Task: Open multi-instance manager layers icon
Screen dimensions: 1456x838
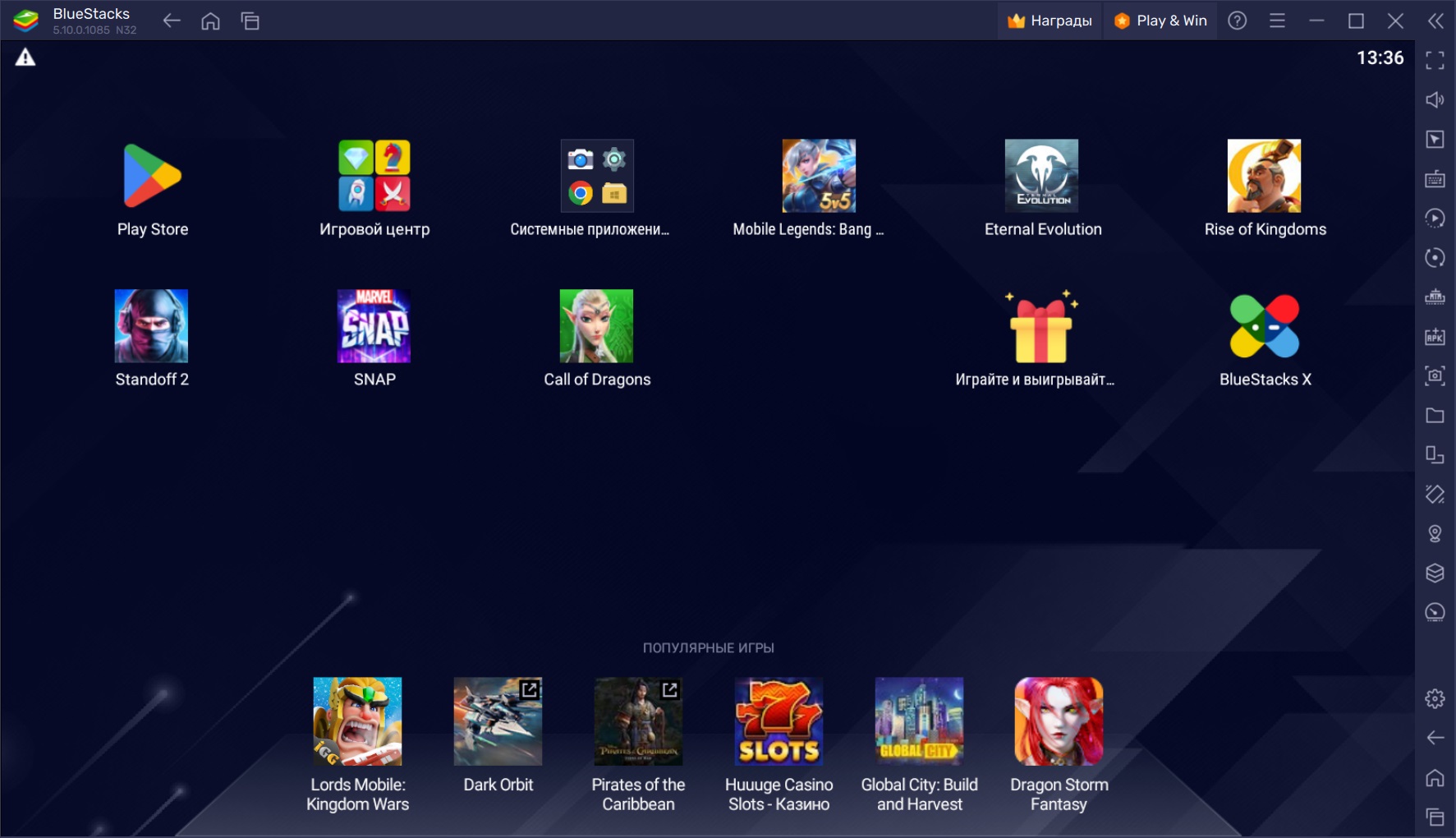Action: [1435, 573]
